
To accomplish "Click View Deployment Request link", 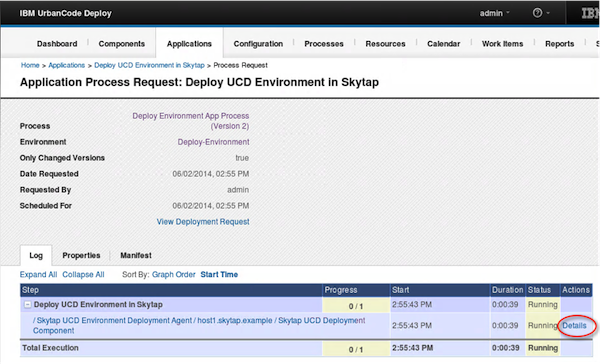I will click(203, 222).
